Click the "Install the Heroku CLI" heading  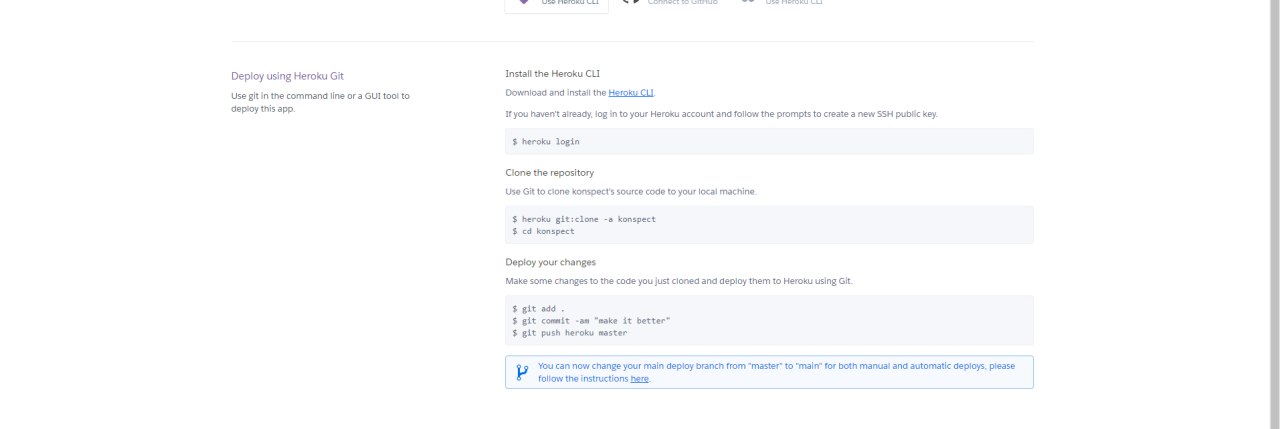(553, 73)
